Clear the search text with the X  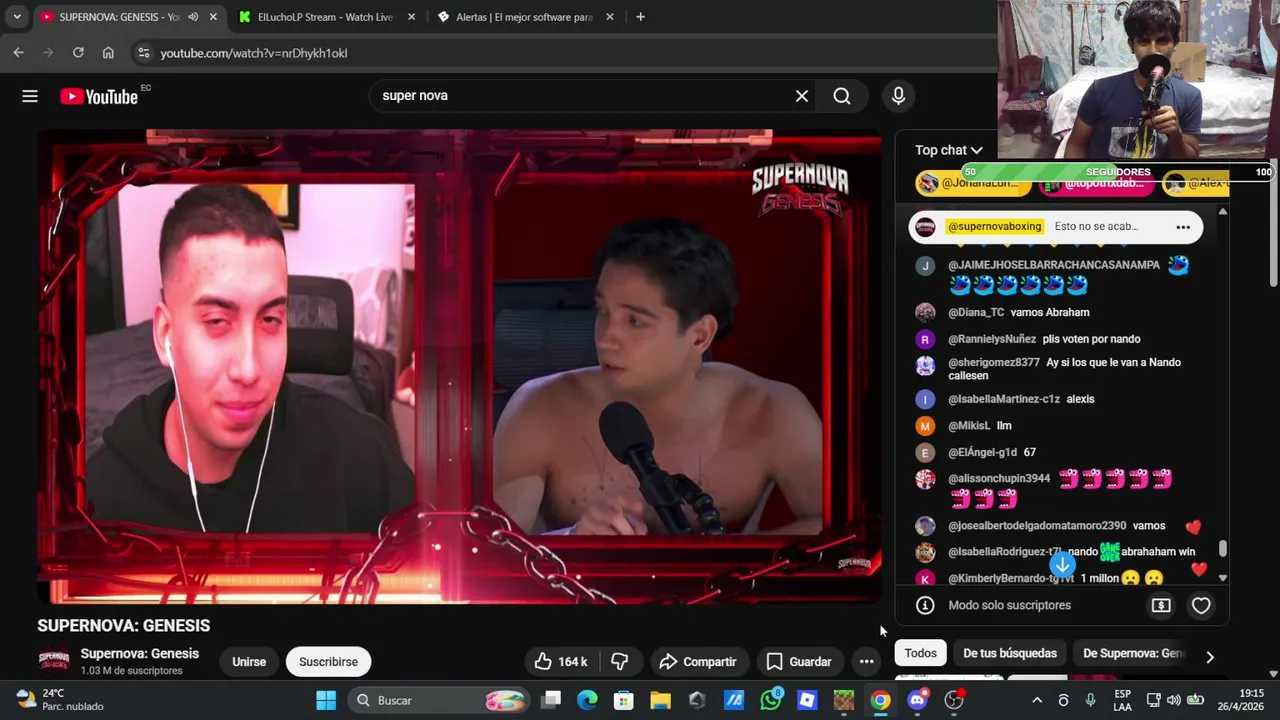(801, 96)
